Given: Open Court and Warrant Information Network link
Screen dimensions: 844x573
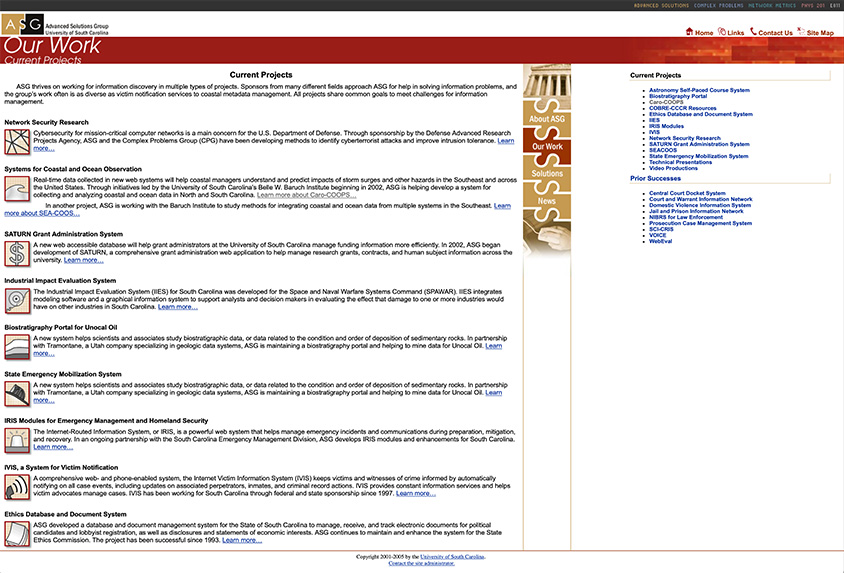Looking at the screenshot, I should [700, 199].
